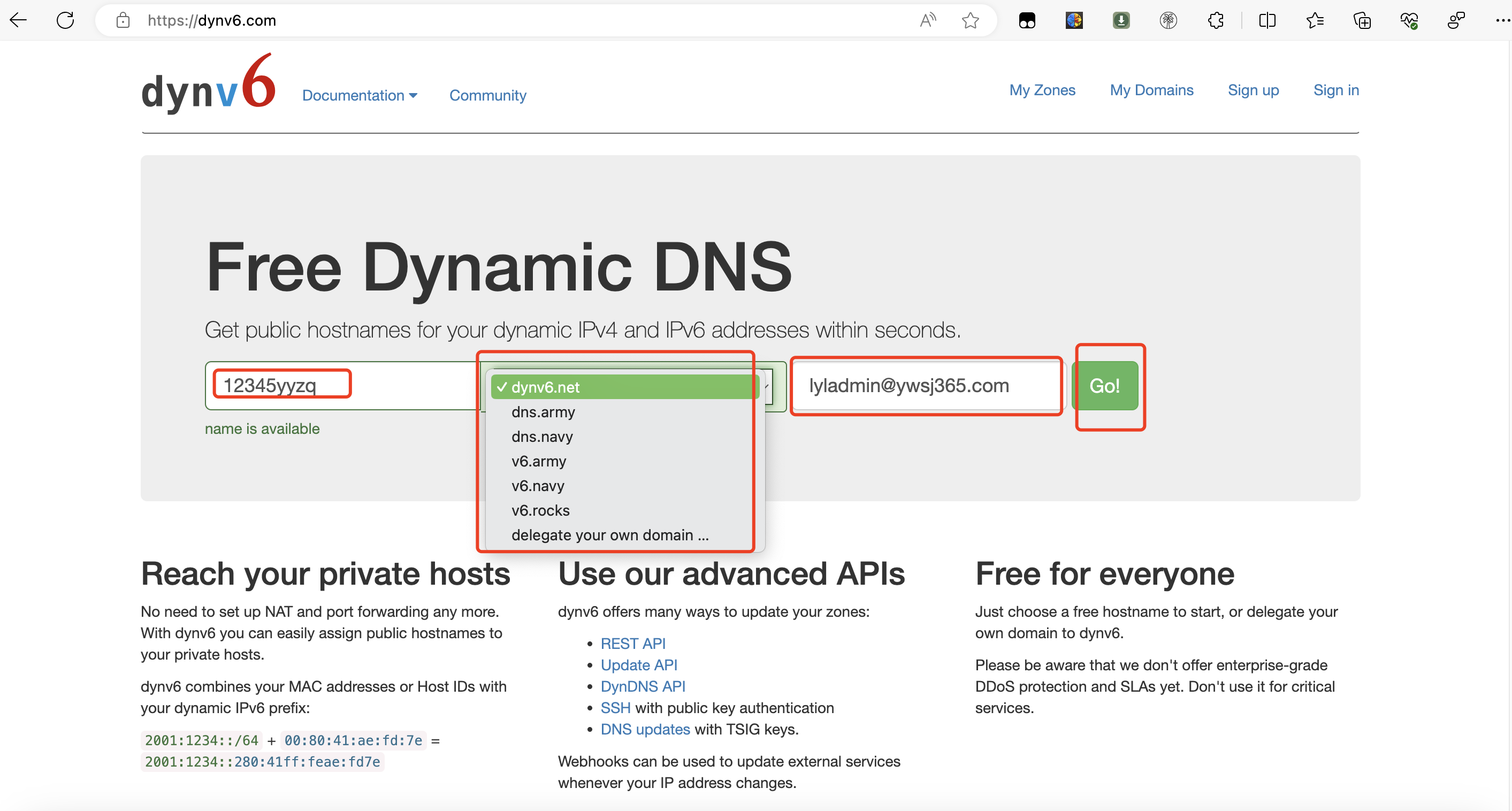Click the browser back arrow

tap(19, 20)
